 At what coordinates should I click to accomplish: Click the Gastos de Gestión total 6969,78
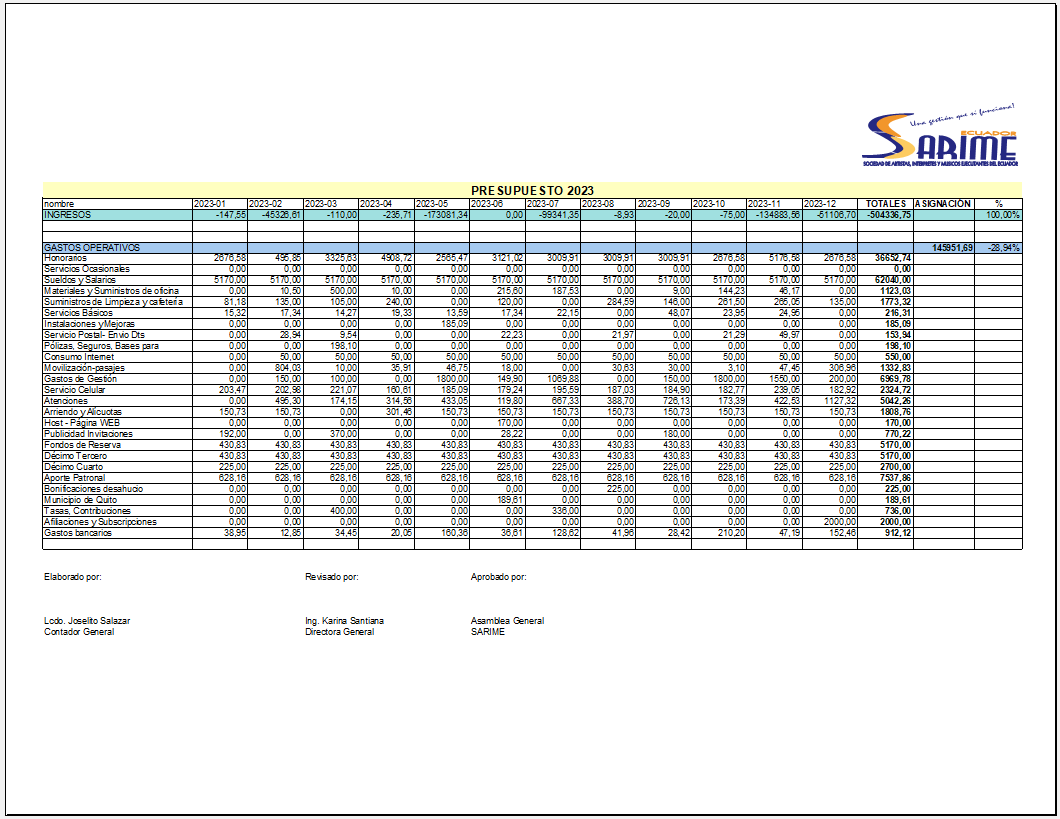coord(895,379)
